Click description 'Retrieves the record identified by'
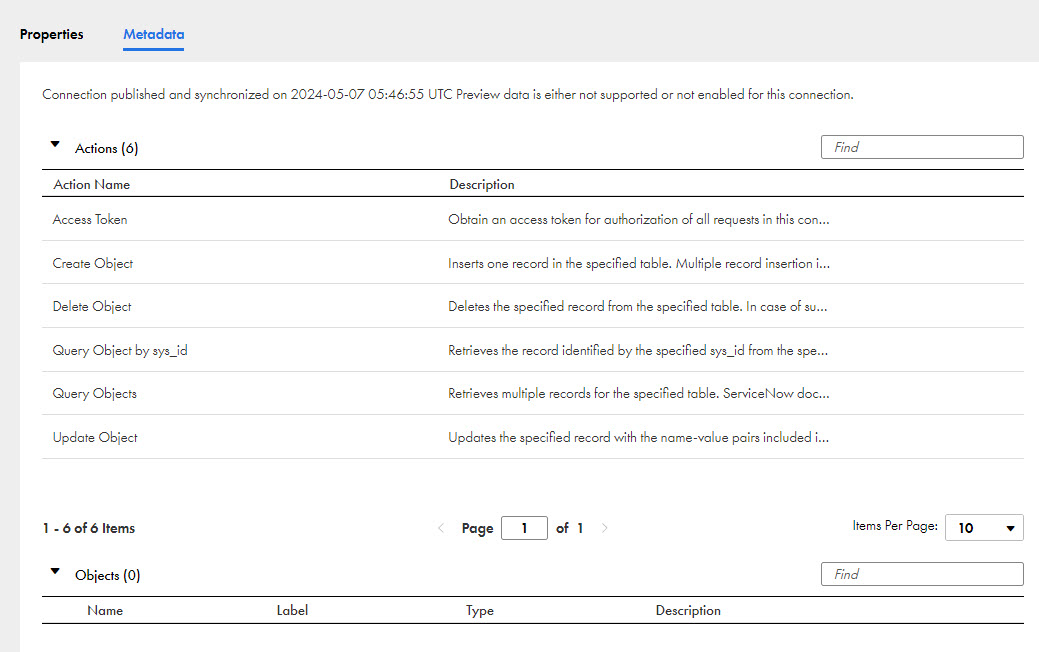Viewport: 1039px width, 652px height. point(638,350)
